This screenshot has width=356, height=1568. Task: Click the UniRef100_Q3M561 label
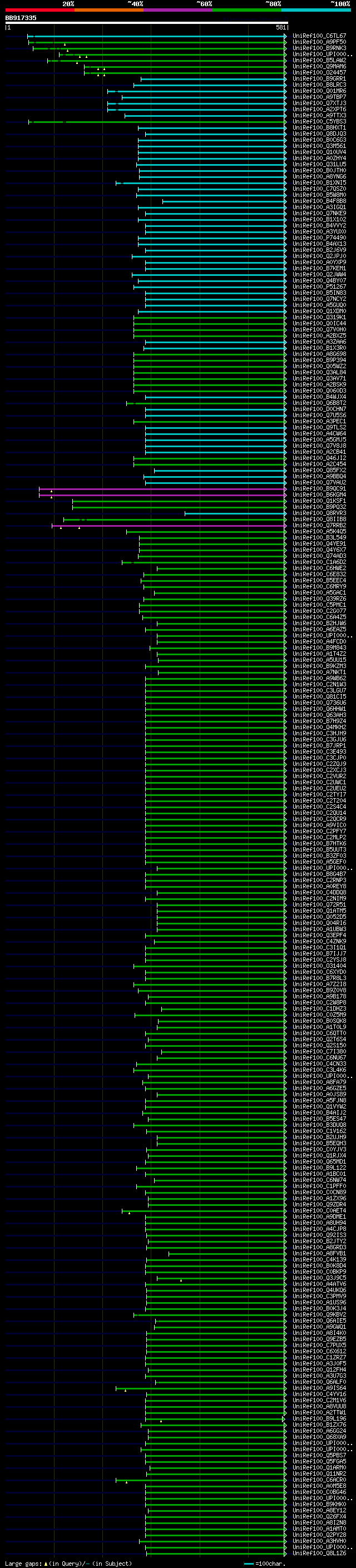tap(319, 146)
